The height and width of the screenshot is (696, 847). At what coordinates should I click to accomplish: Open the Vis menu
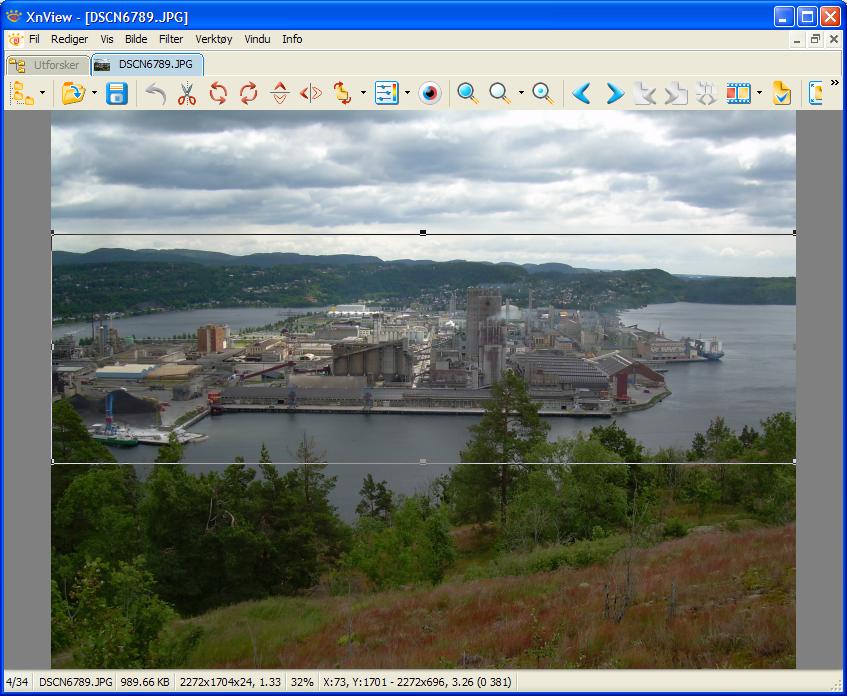coord(107,39)
